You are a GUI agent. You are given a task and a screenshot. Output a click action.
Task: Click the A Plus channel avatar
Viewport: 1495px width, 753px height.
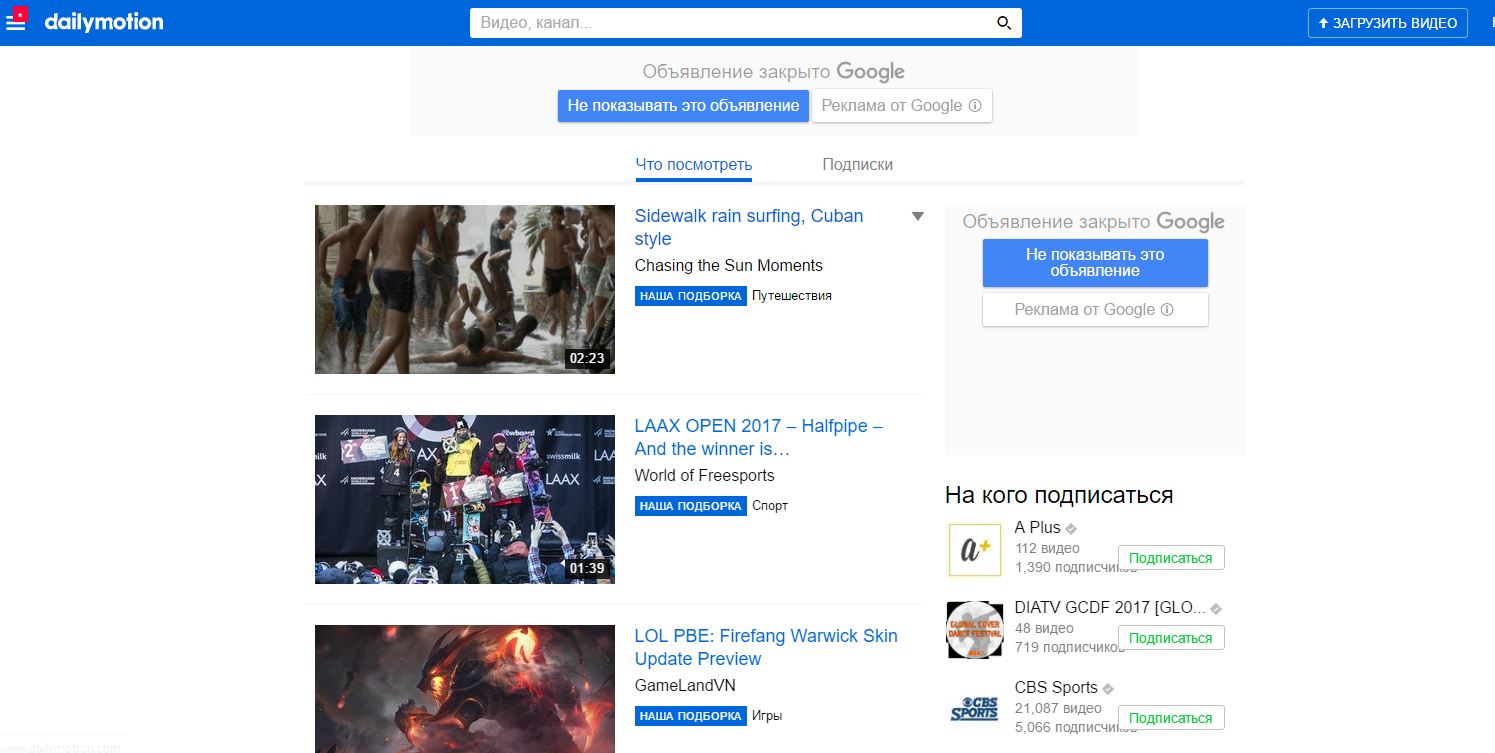point(974,549)
